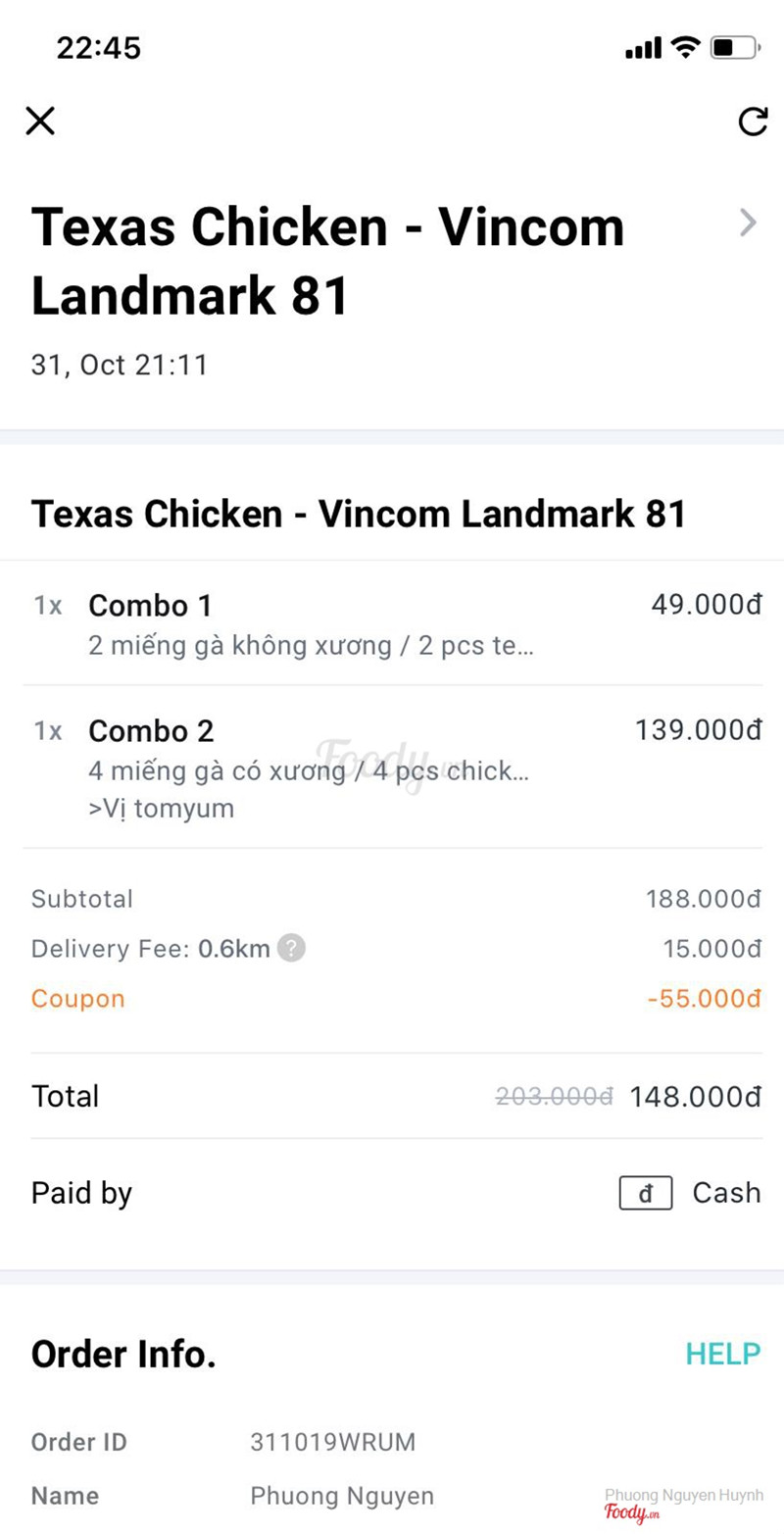Close the order details screen
The height and width of the screenshot is (1534, 784).
(40, 121)
